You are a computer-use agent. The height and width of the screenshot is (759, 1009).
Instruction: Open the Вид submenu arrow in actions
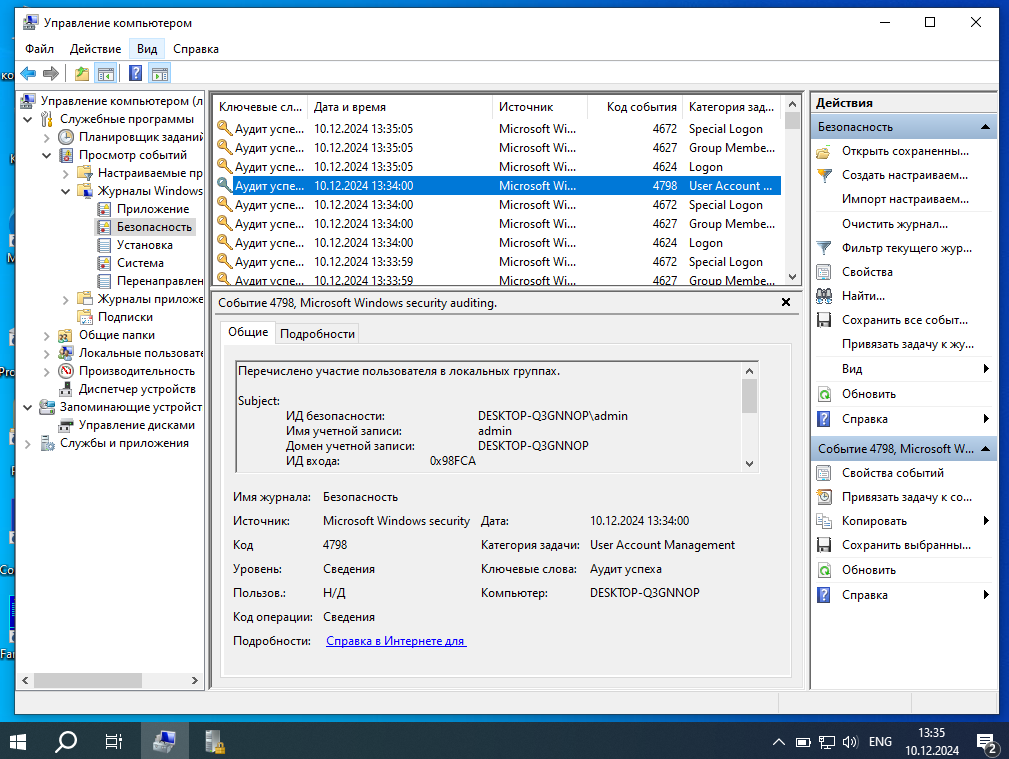click(986, 369)
